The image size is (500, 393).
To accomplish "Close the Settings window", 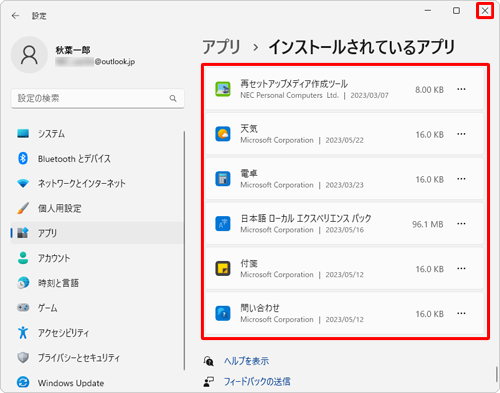I will pos(485,11).
